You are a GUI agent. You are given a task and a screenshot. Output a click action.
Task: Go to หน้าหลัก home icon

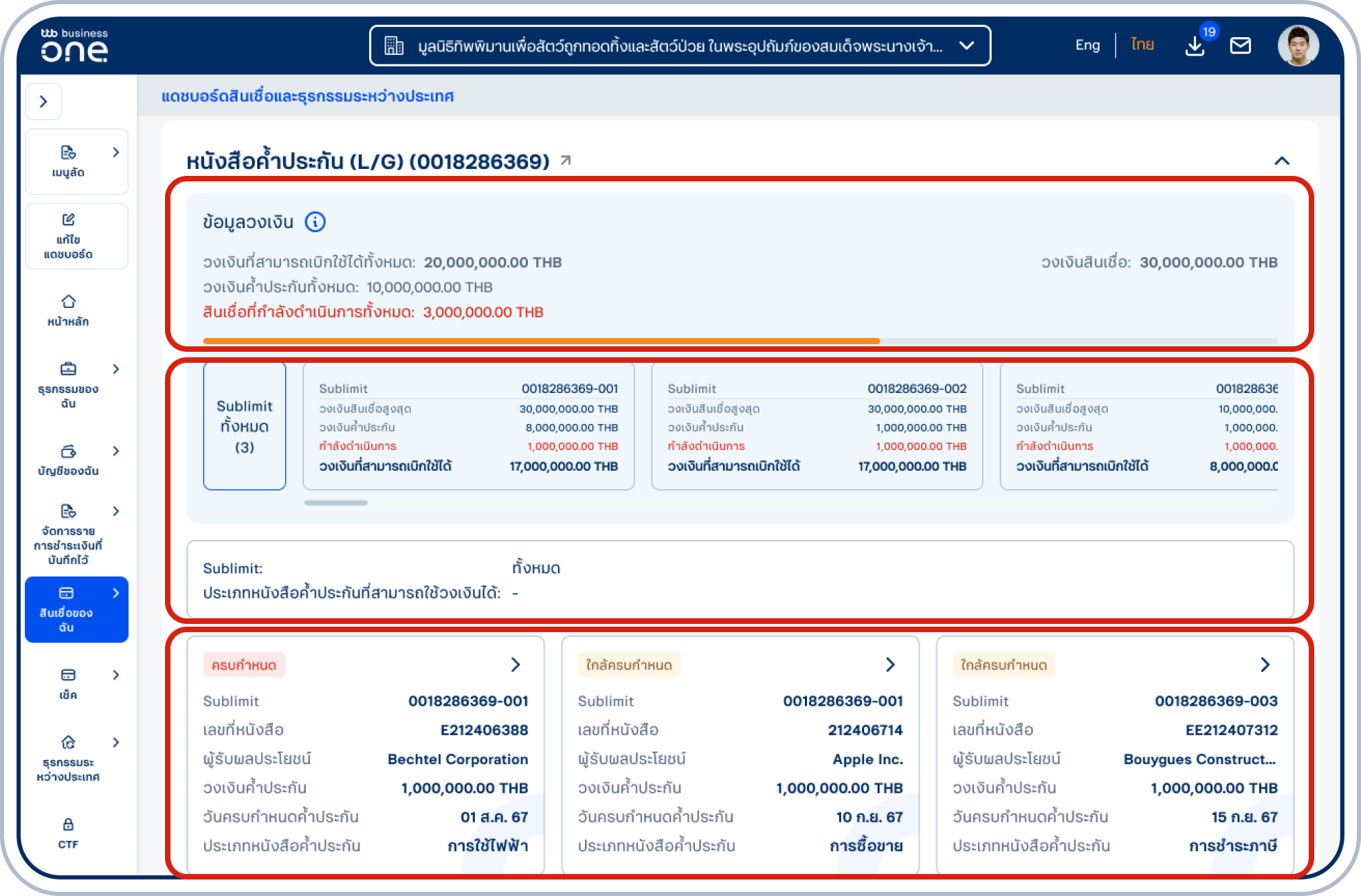tap(68, 302)
